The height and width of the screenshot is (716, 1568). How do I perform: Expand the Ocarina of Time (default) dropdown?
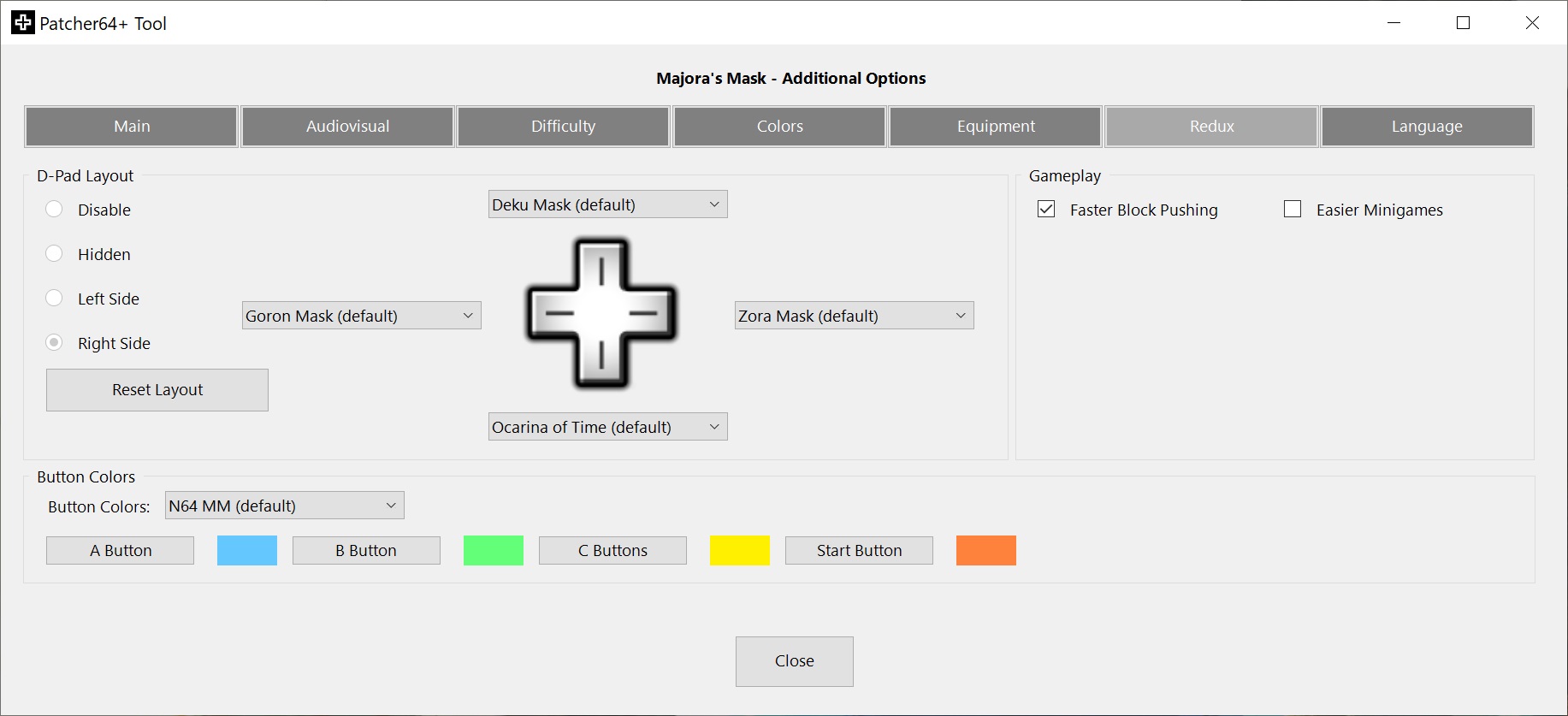coord(608,427)
